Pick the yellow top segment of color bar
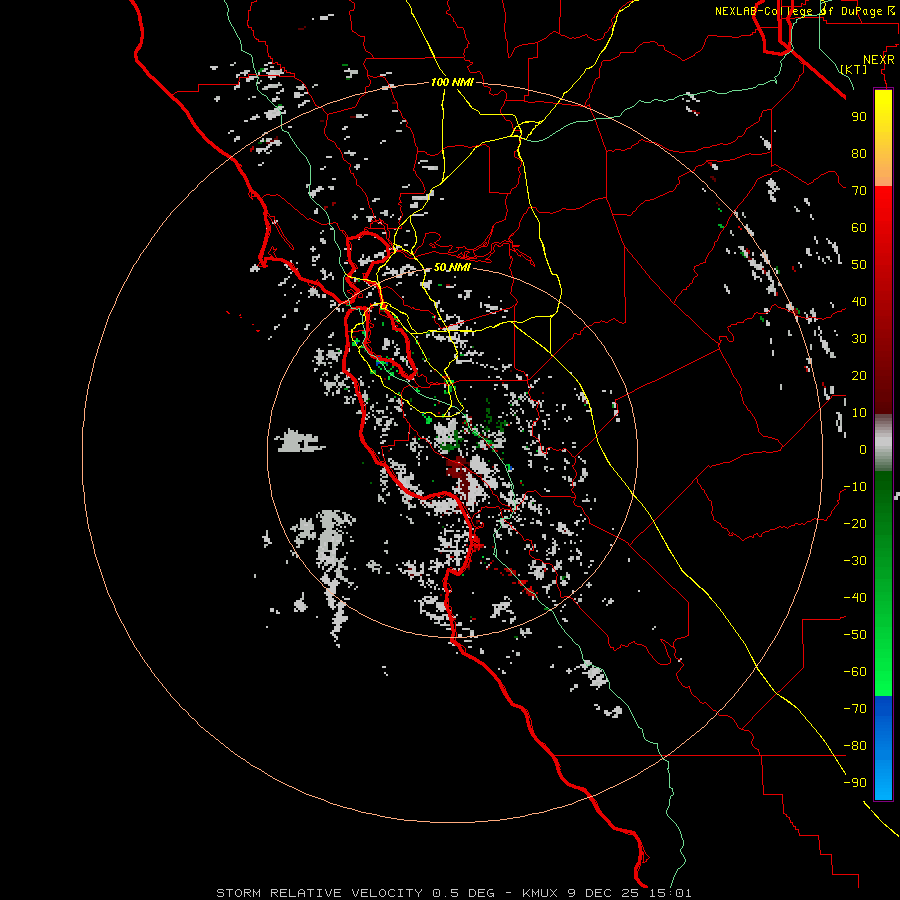This screenshot has width=900, height=900. 883,138
